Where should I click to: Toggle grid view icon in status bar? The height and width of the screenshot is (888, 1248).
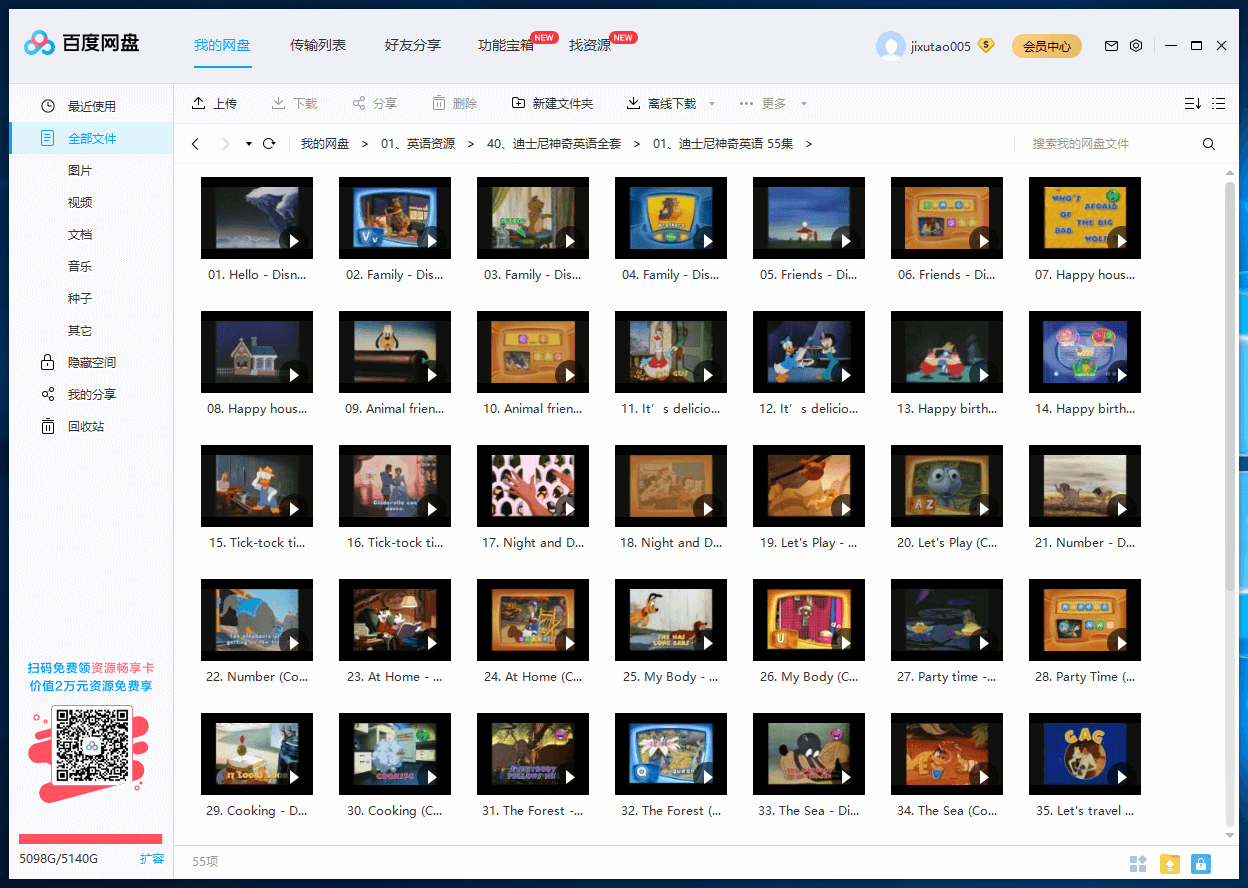pos(1138,864)
